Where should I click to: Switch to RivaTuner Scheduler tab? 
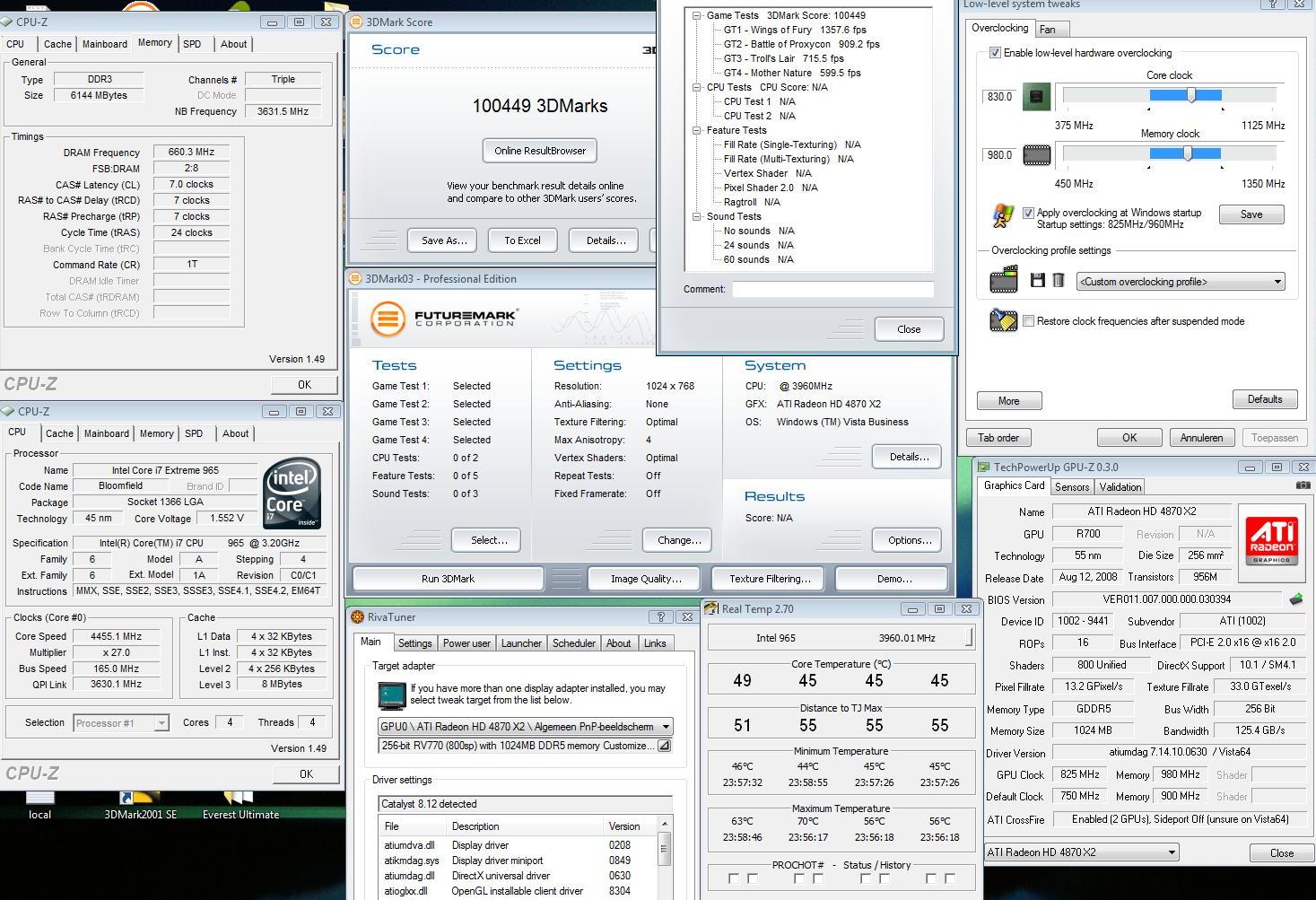click(x=574, y=643)
